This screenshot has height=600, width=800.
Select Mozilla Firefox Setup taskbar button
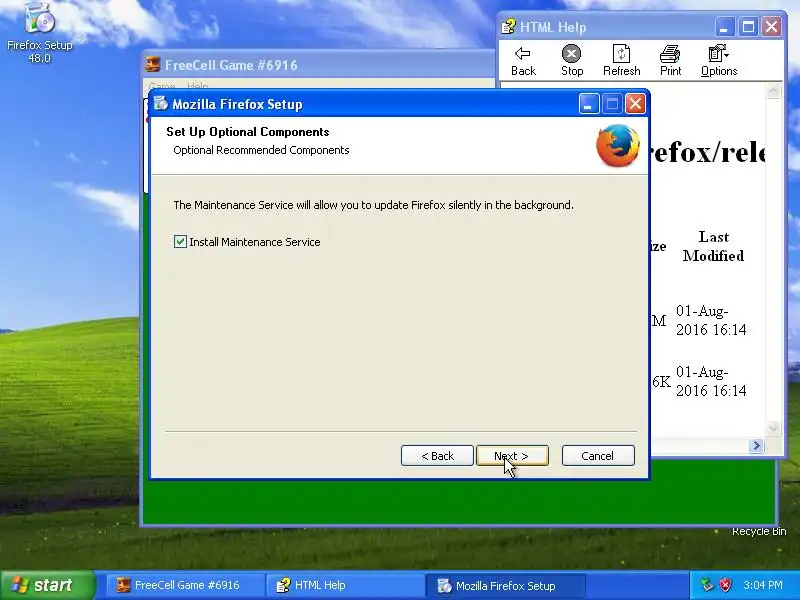(x=505, y=585)
